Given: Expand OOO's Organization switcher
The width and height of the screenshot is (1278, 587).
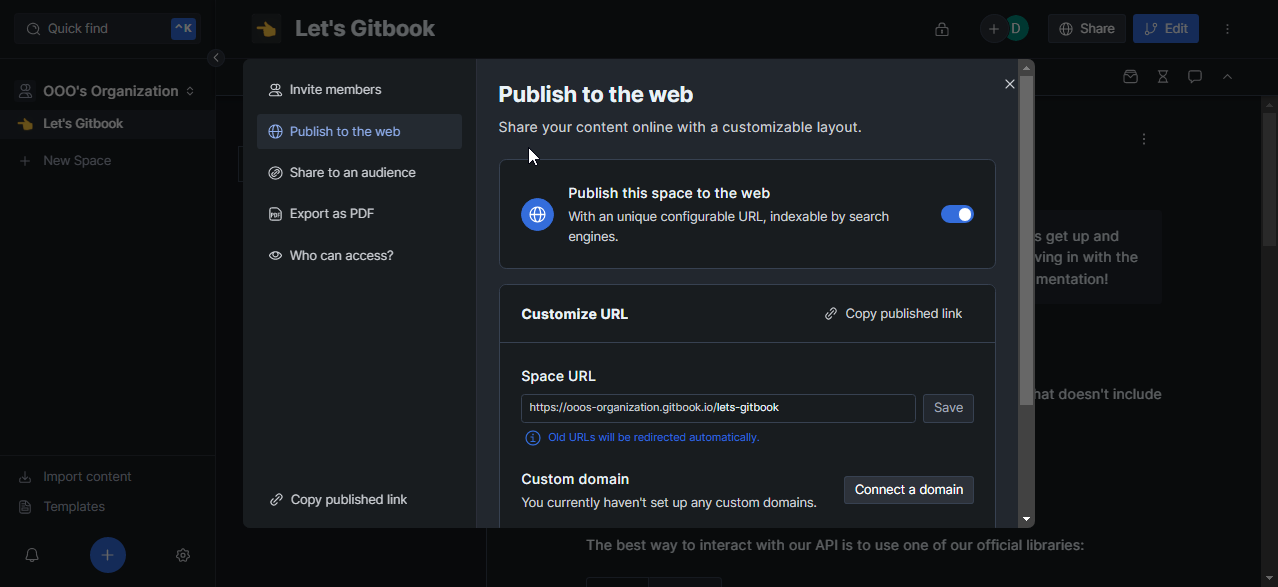Looking at the screenshot, I should click(190, 91).
